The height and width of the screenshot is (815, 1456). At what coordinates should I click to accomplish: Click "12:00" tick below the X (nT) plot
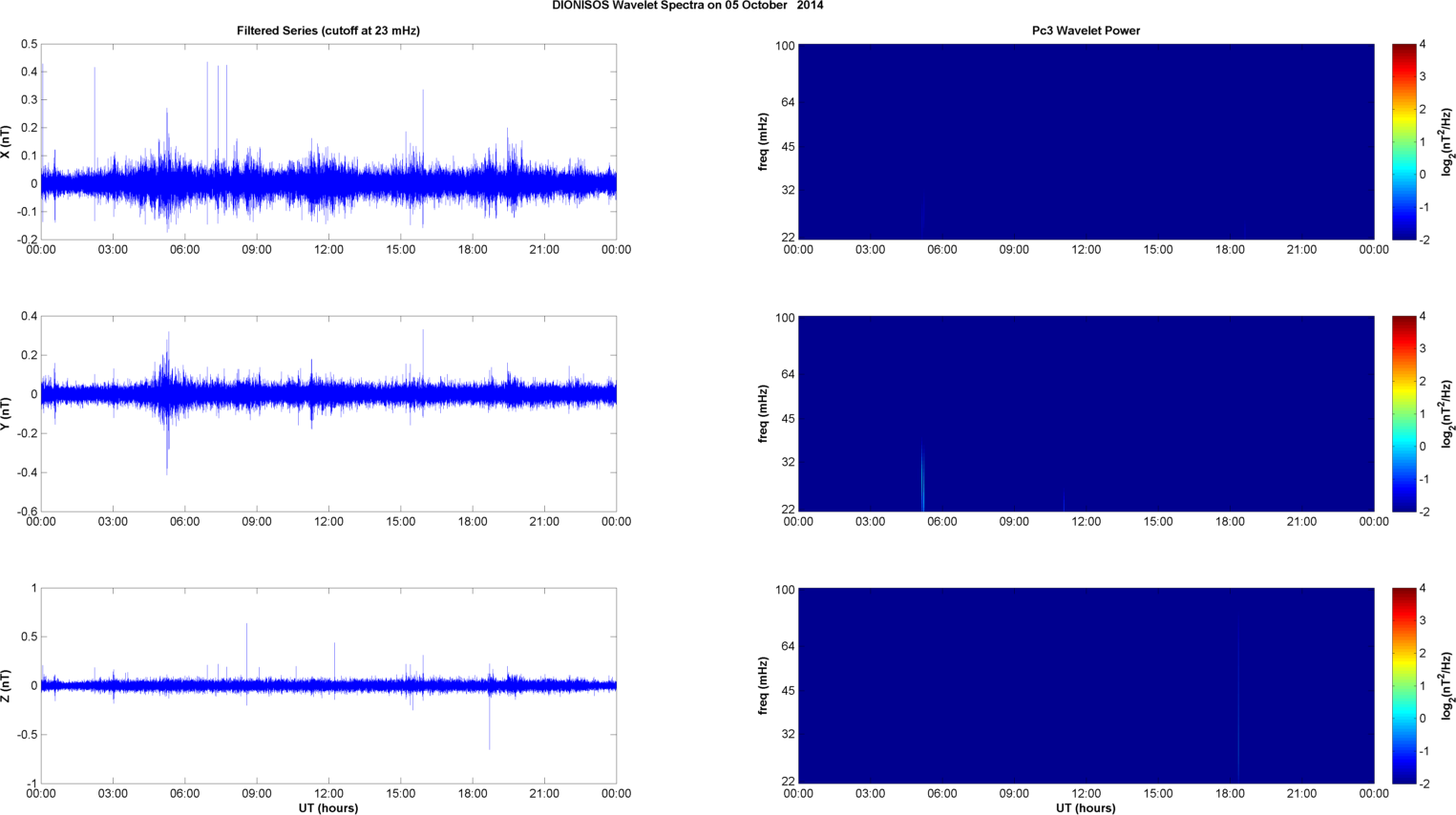[328, 250]
